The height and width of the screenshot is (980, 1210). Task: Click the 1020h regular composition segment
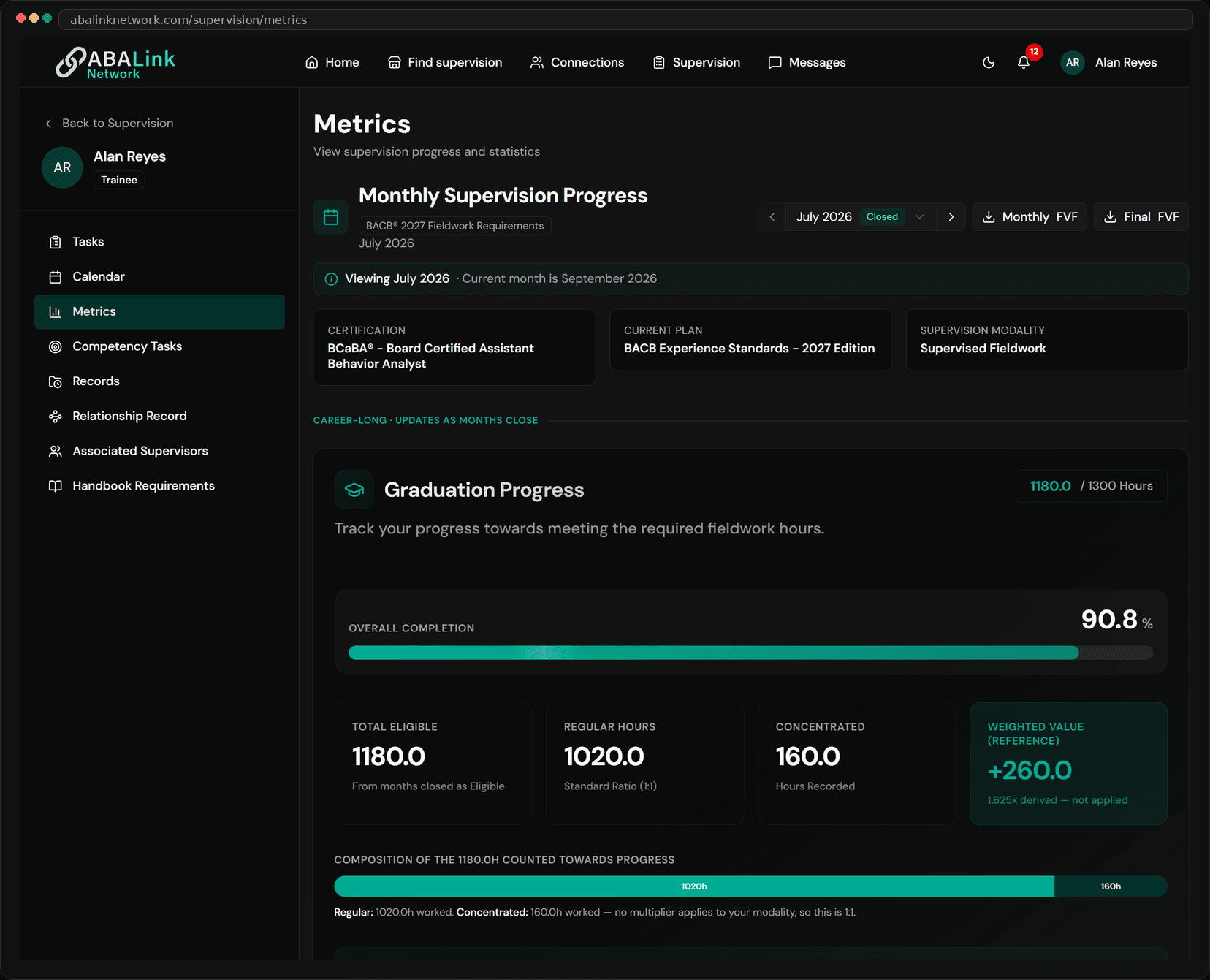(694, 886)
